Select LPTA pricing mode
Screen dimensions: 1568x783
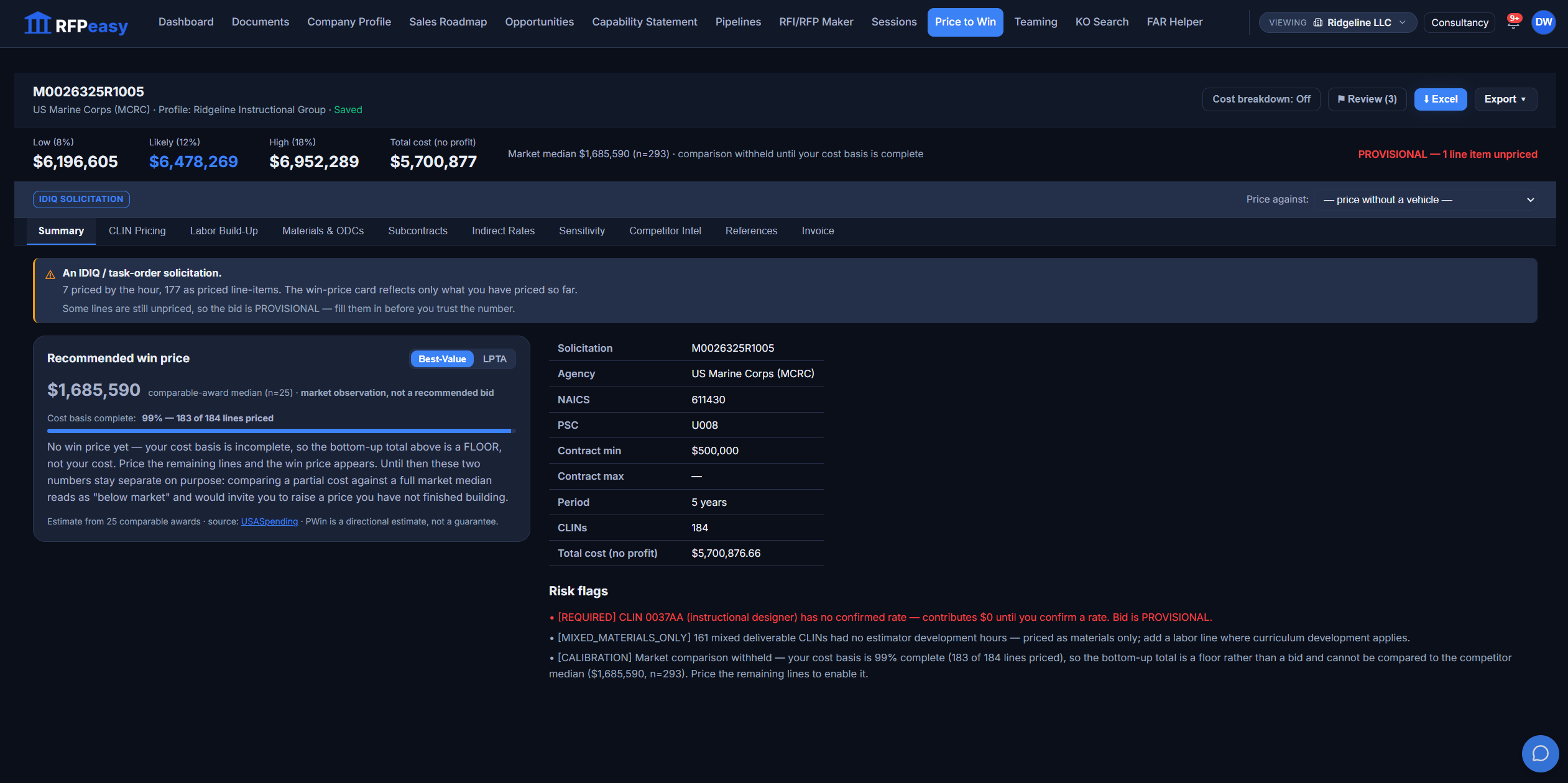tap(494, 359)
